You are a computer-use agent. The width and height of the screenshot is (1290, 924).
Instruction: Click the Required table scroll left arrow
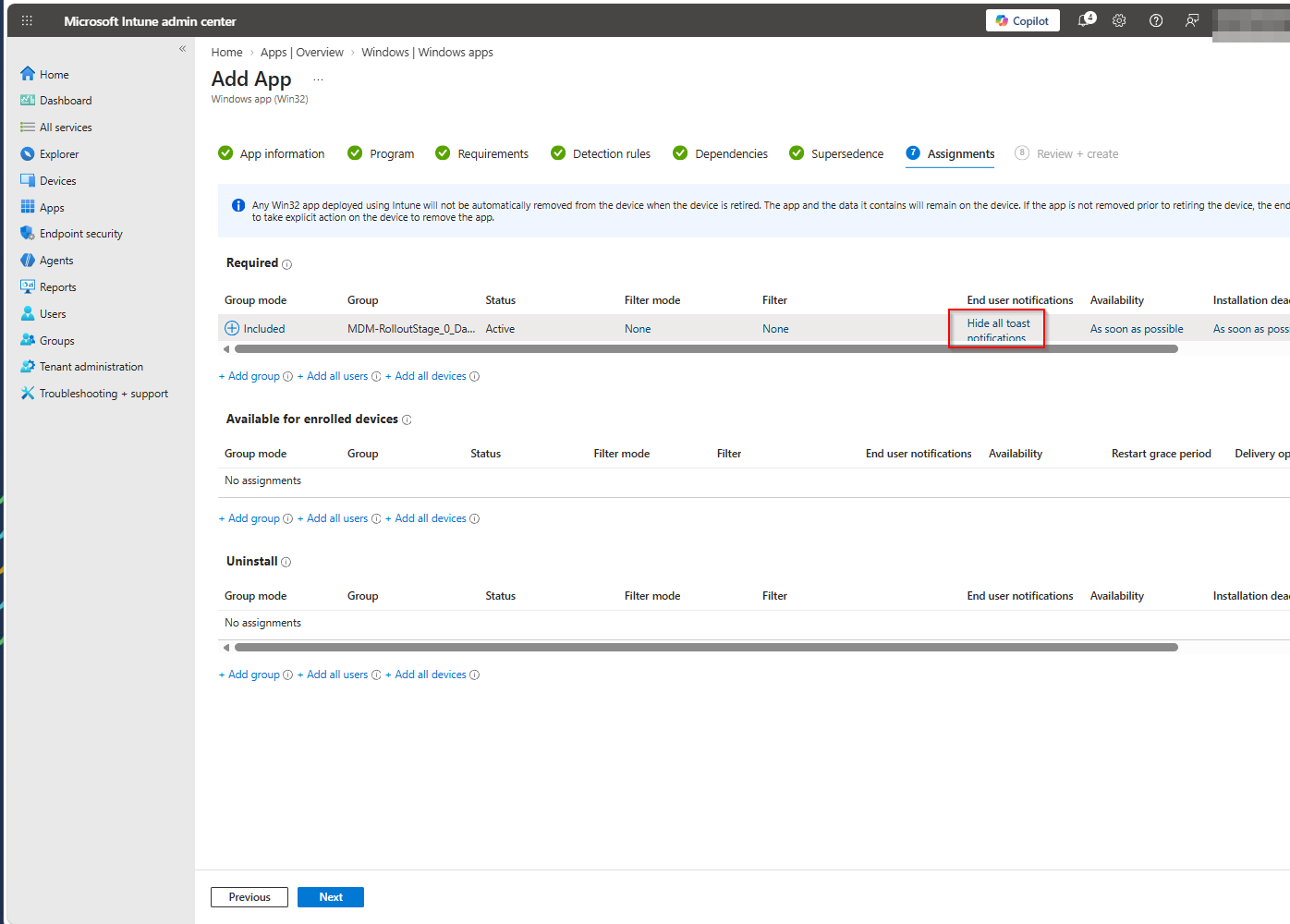click(226, 349)
